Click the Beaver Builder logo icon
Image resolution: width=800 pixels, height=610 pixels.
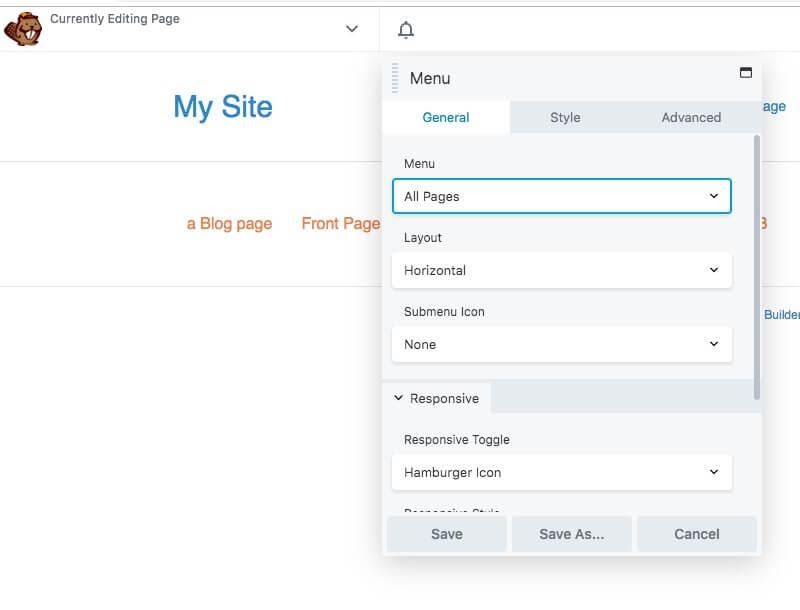pyautogui.click(x=22, y=29)
